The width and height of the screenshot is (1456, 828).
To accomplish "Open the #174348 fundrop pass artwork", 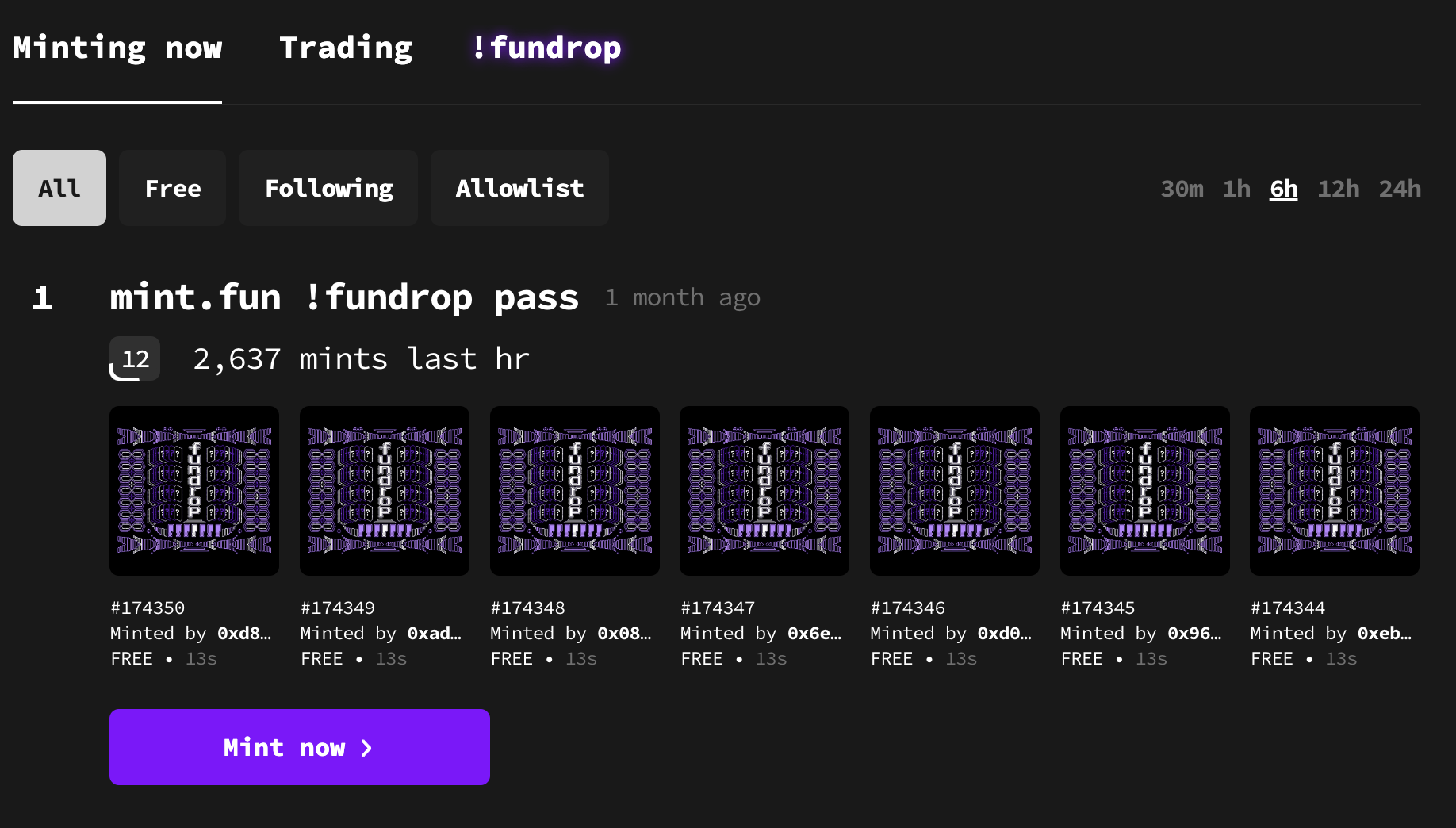I will (x=574, y=490).
